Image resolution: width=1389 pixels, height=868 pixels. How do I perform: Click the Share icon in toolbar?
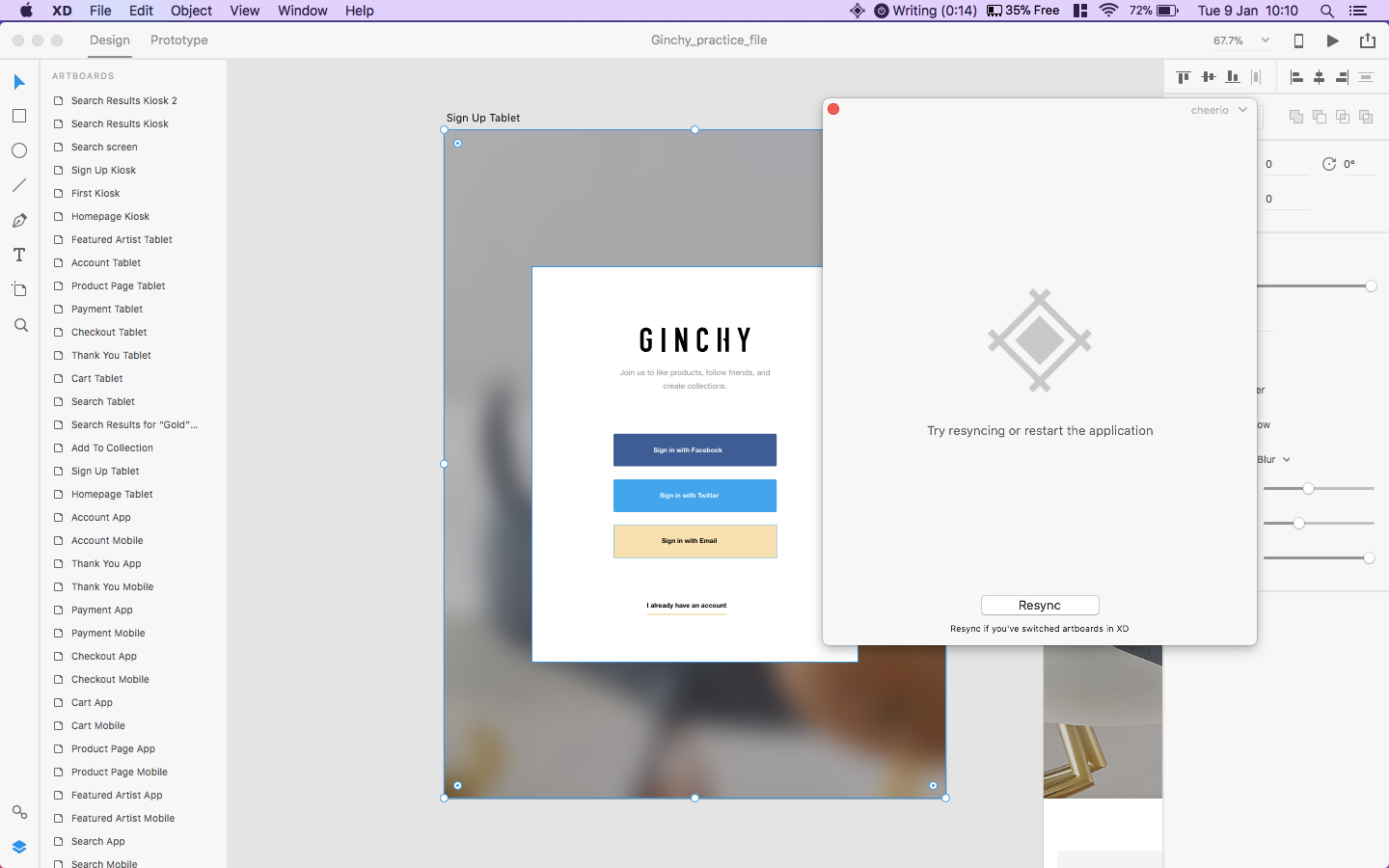[1368, 41]
